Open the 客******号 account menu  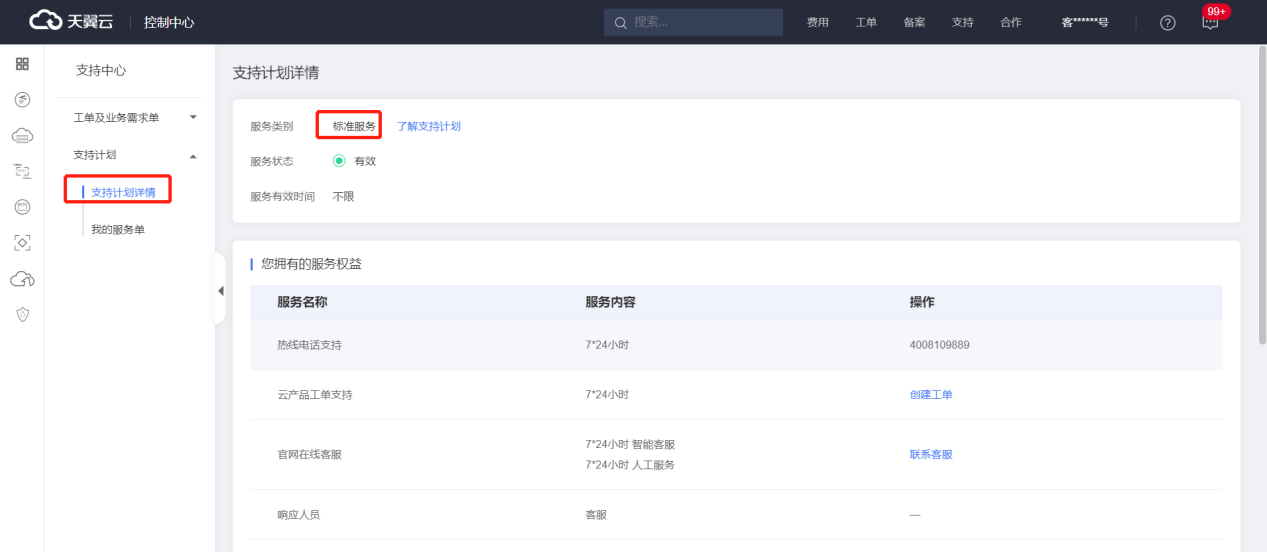coord(1085,23)
